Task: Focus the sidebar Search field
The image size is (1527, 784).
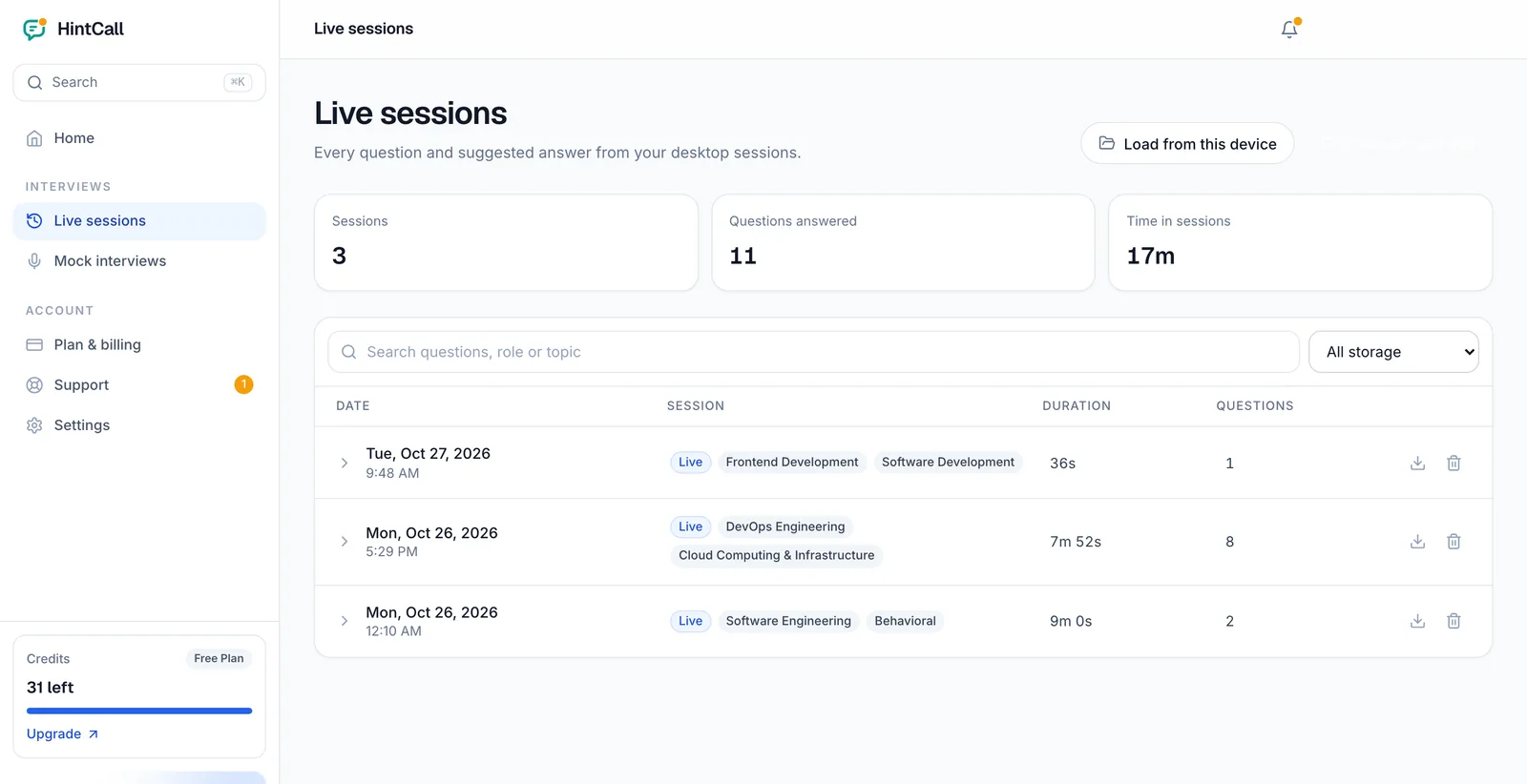Action: 139,83
